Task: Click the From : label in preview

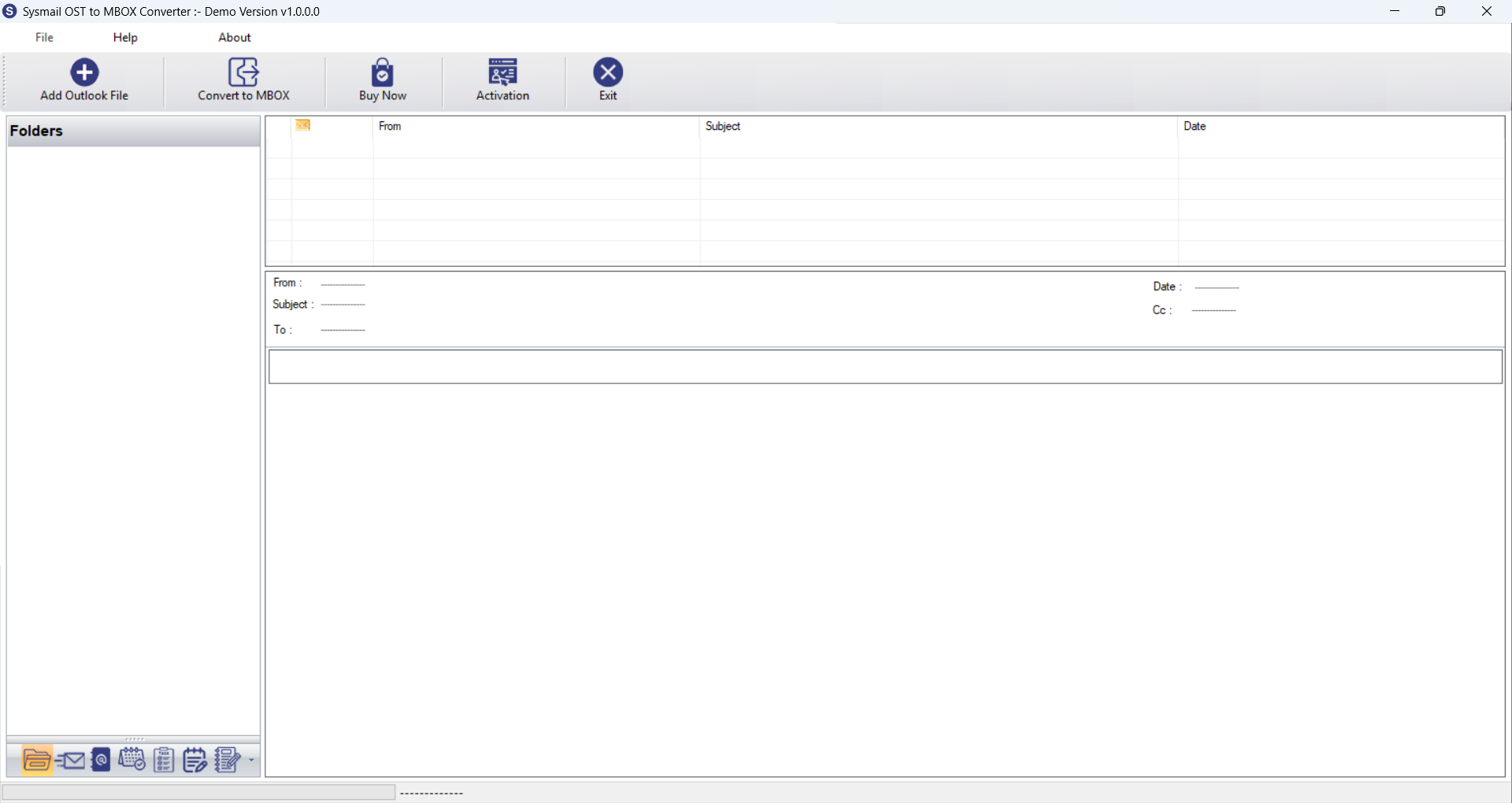Action: point(287,283)
